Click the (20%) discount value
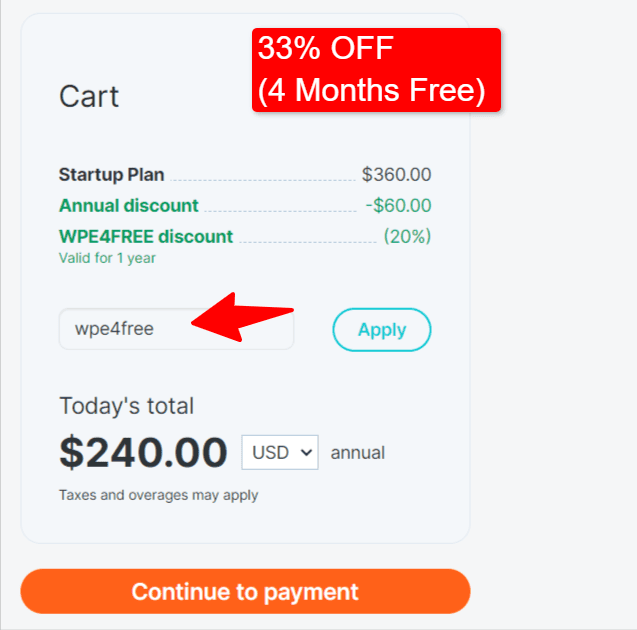 (x=407, y=237)
